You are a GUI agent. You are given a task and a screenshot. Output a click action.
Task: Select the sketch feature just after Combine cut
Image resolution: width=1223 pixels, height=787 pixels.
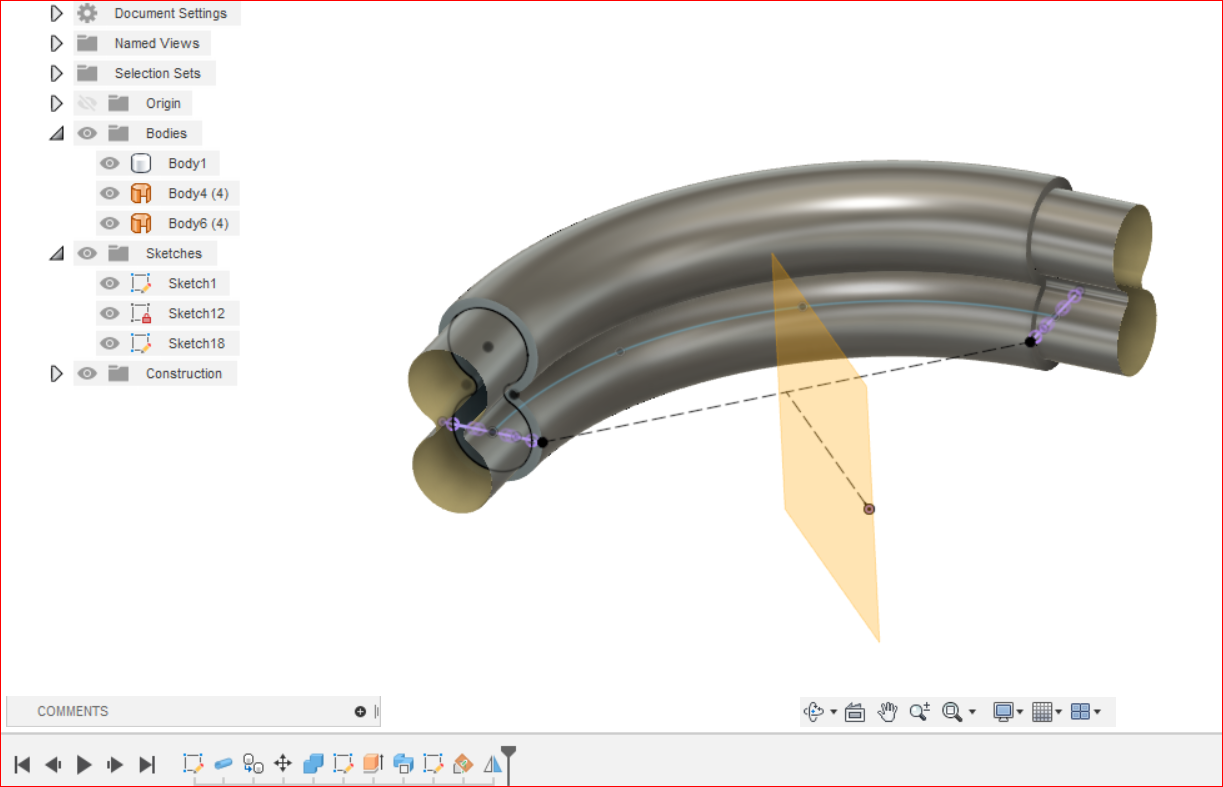click(x=433, y=764)
